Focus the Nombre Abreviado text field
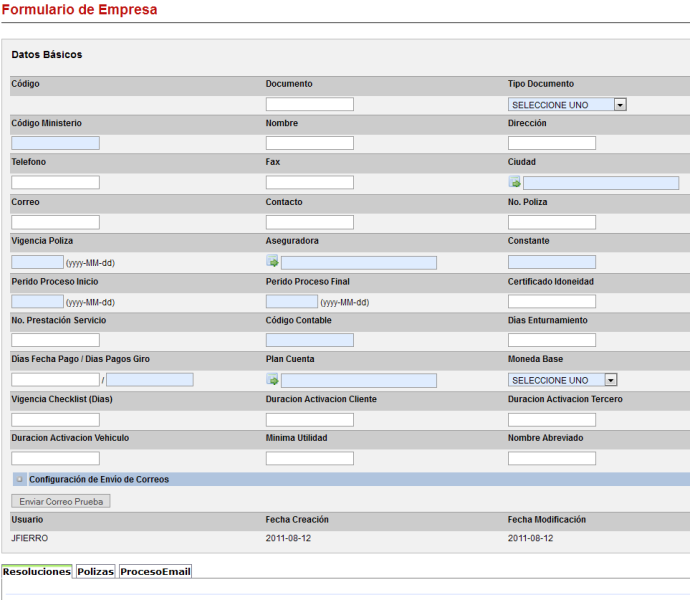 pos(551,459)
